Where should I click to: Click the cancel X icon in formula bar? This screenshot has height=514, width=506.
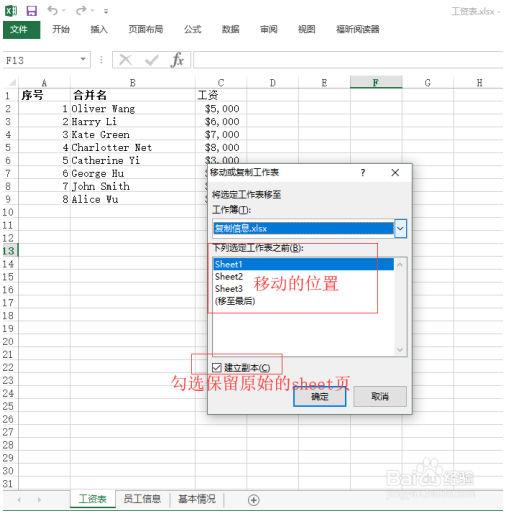[126, 60]
